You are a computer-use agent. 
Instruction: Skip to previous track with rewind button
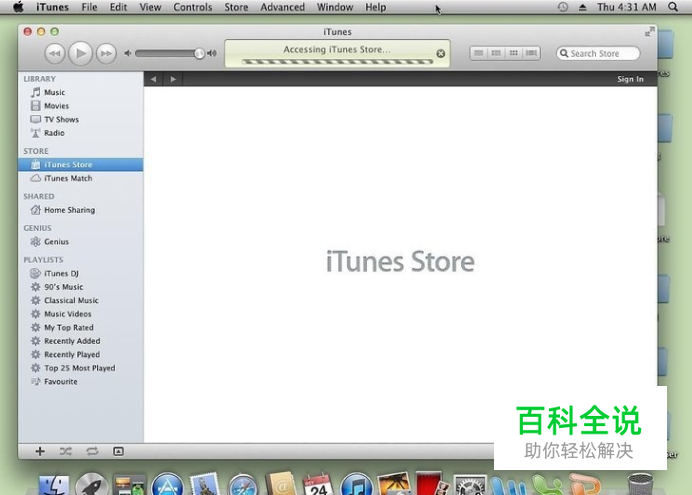tap(55, 53)
